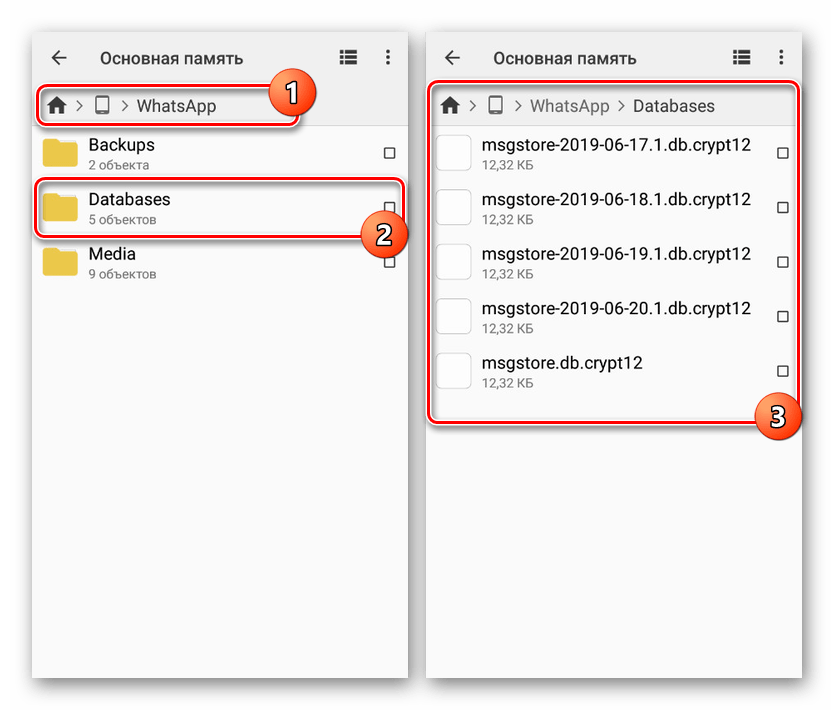Viewport: 834px width, 710px height.
Task: Check the Media folder checkbox
Action: pyautogui.click(x=389, y=262)
